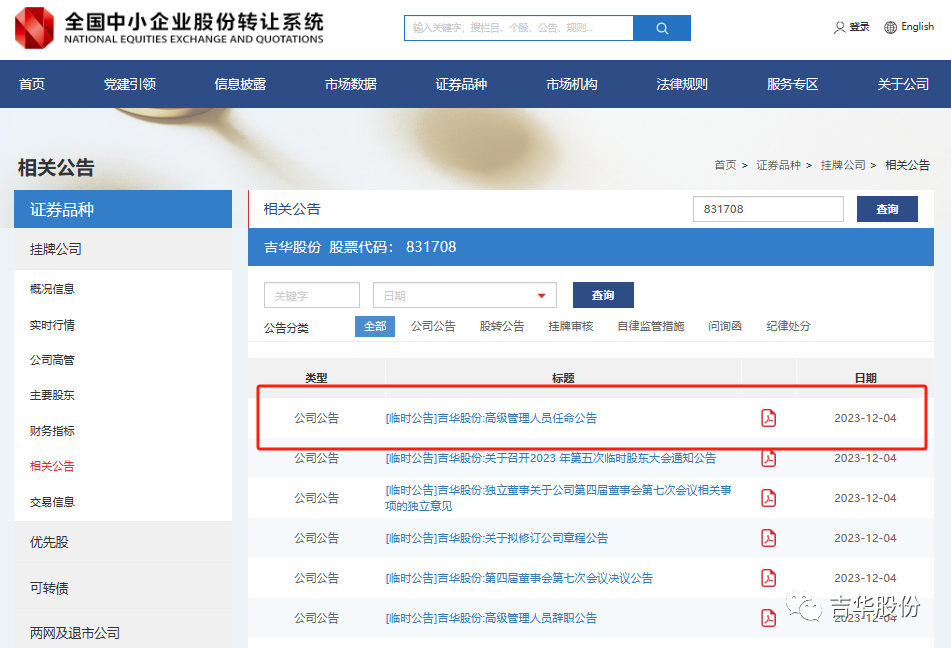The height and width of the screenshot is (648, 951).
Task: Open sidebar item 概况信息
Action: click(x=52, y=289)
